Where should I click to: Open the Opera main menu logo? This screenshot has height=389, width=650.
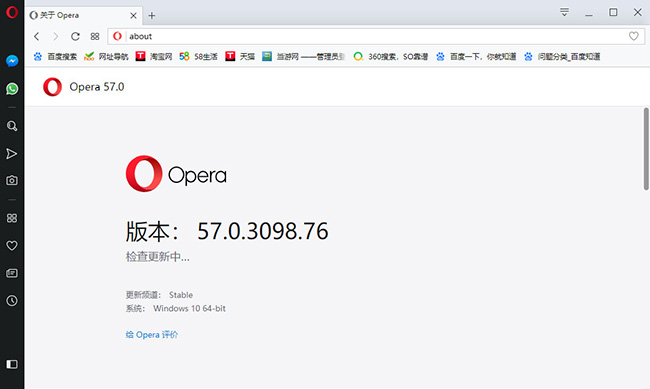coord(12,12)
